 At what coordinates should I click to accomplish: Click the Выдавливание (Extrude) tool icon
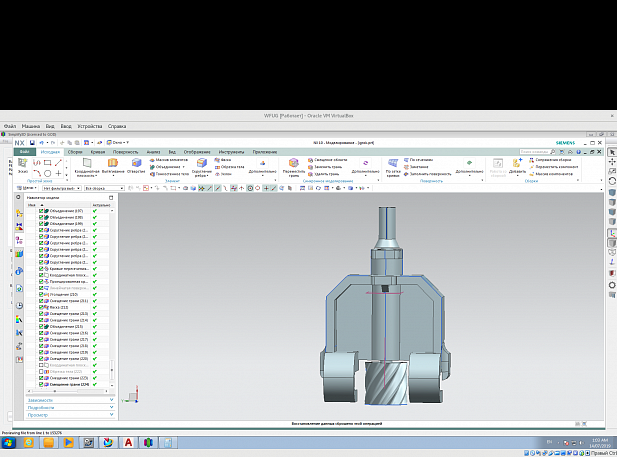[x=113, y=163]
